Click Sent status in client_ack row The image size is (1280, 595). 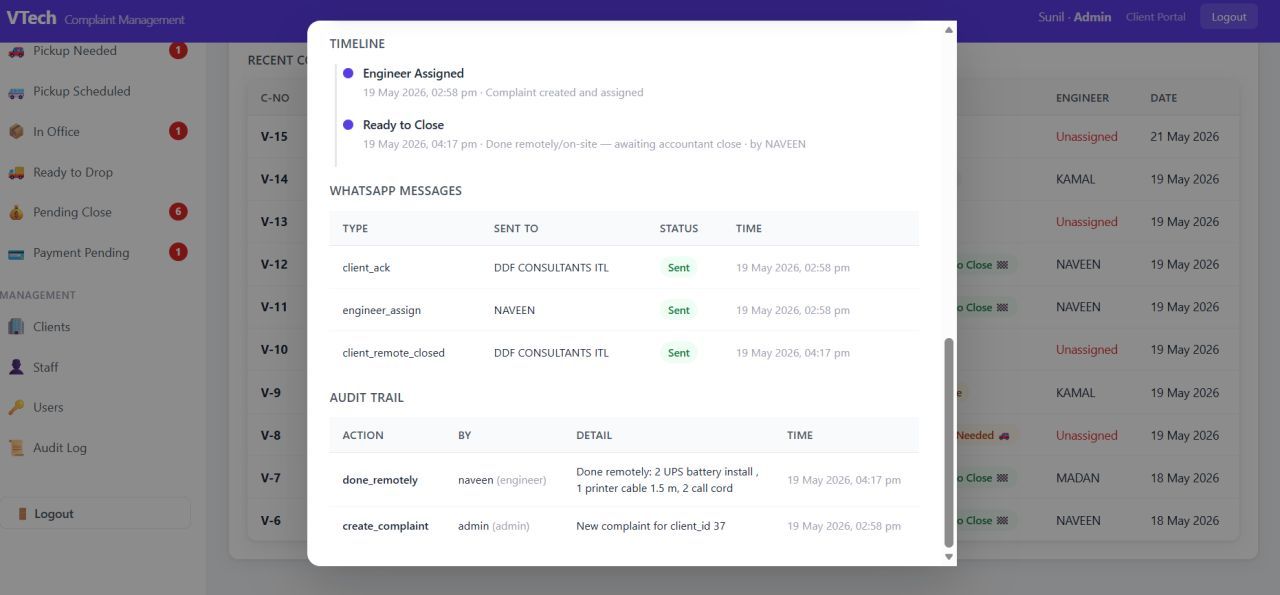pos(679,268)
